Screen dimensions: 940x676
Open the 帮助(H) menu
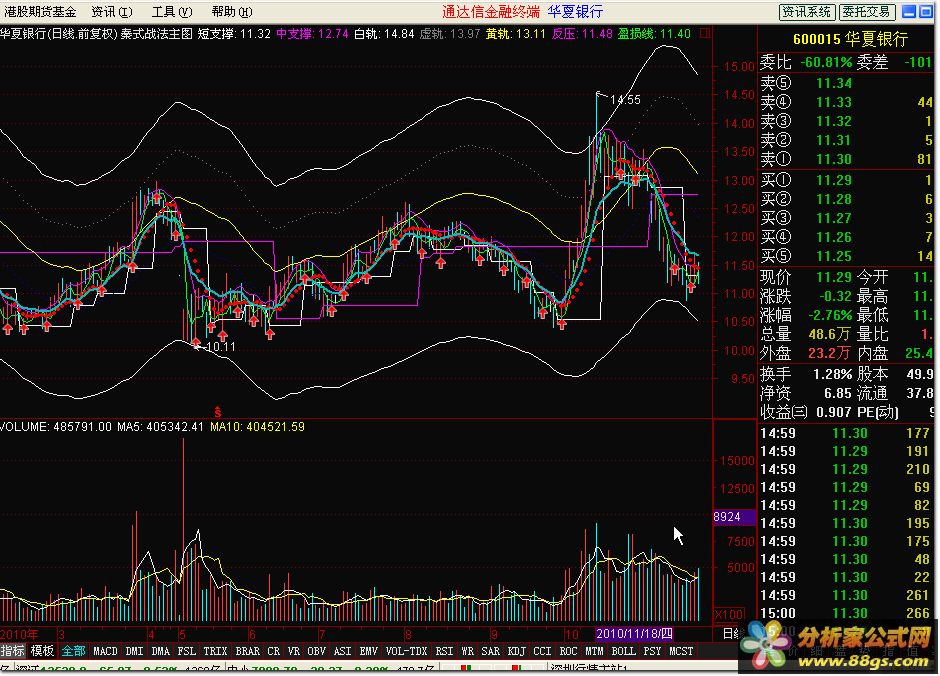tap(232, 11)
